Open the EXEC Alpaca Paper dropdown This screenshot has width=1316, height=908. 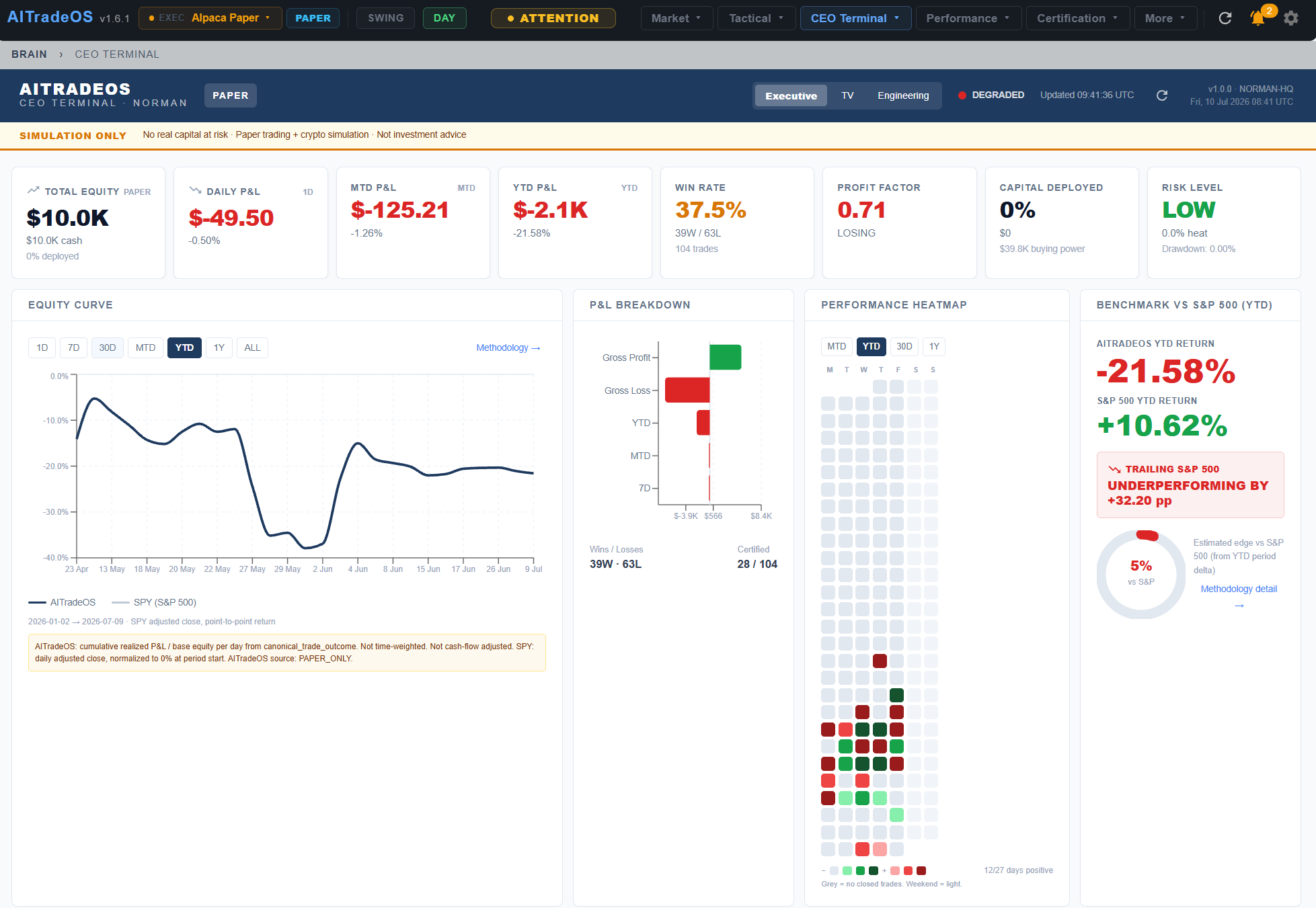[210, 18]
